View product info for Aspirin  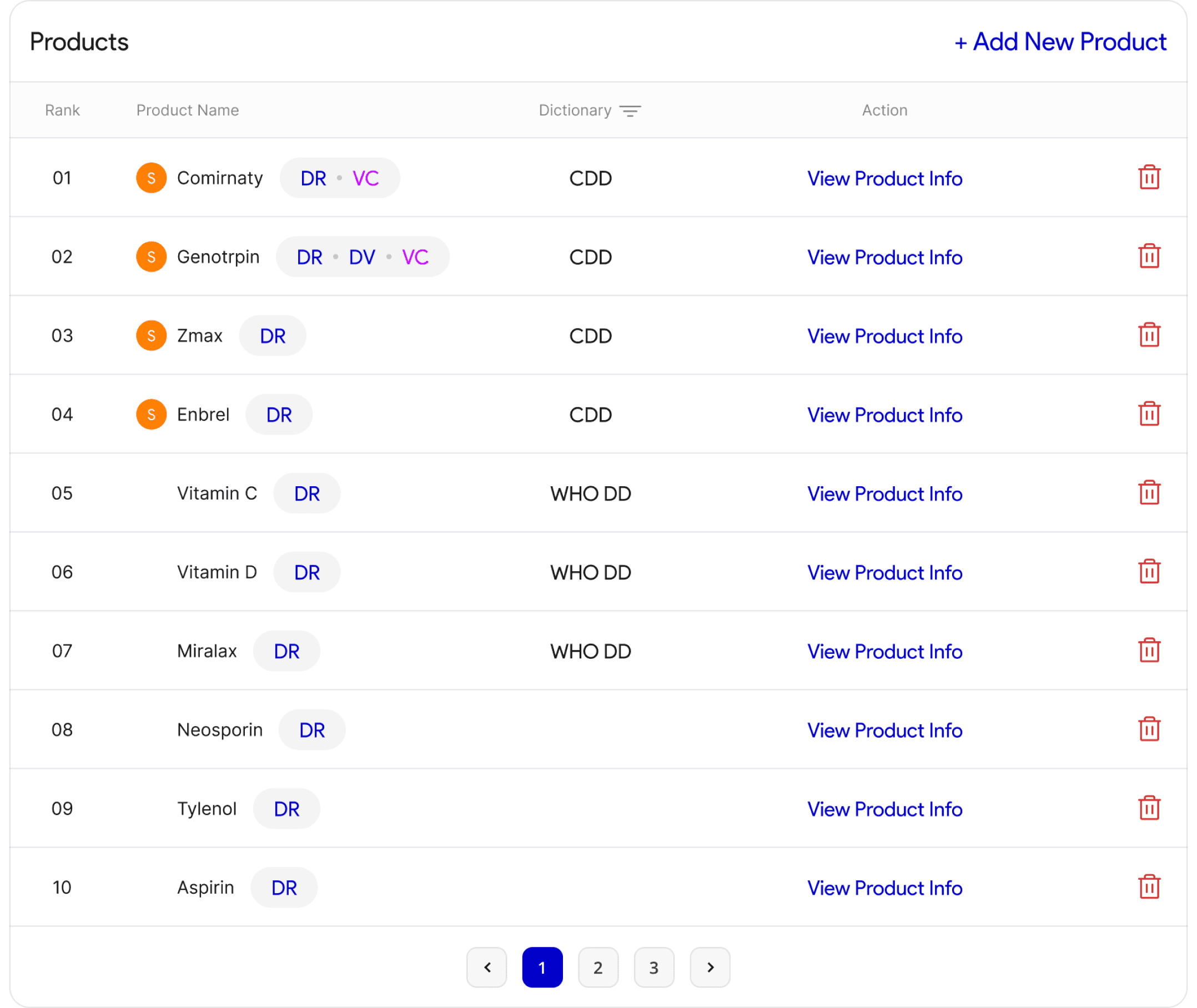885,888
